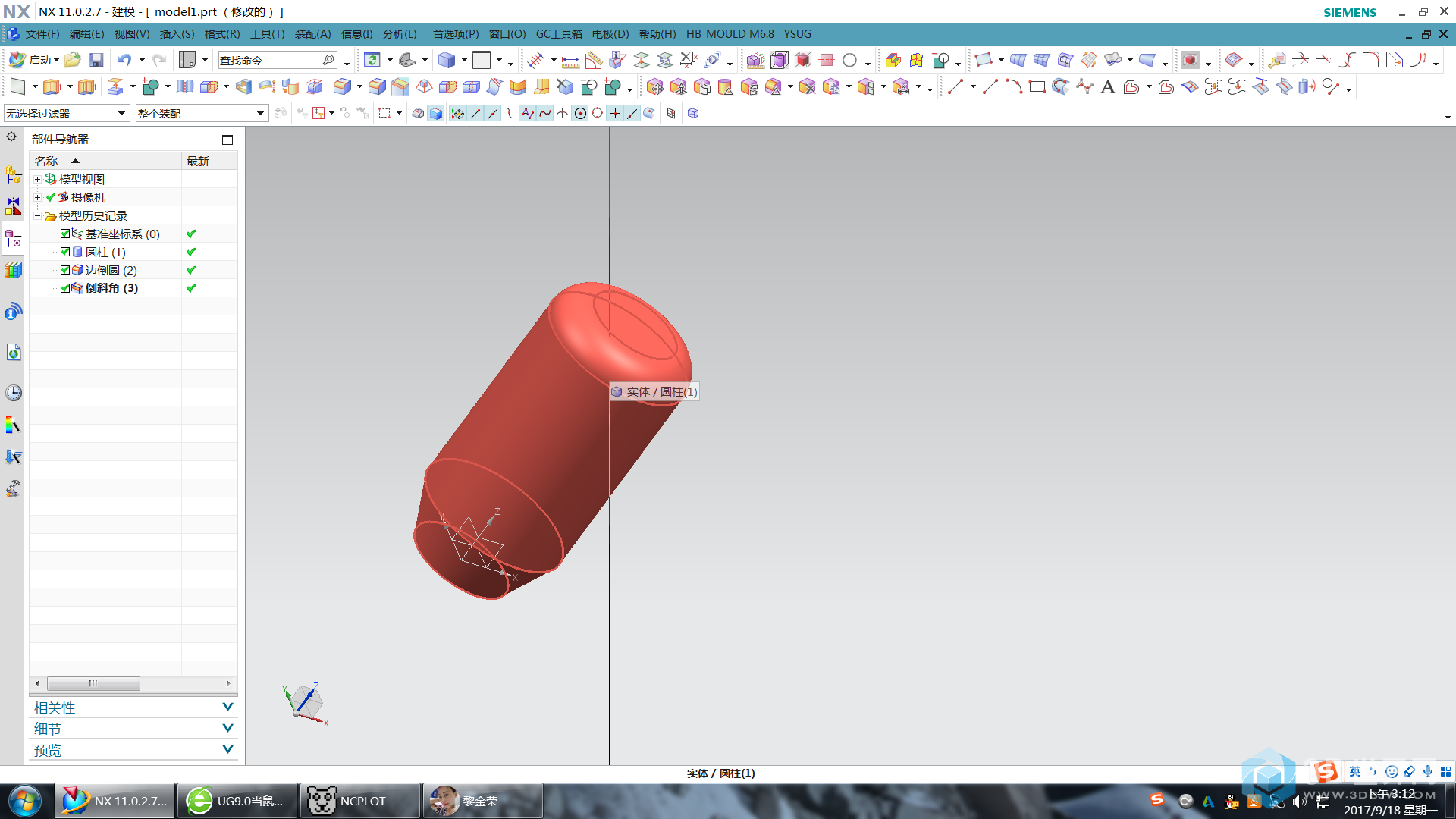This screenshot has height=819, width=1456.
Task: Switch to NCPLOT taskbar window
Action: tap(359, 801)
